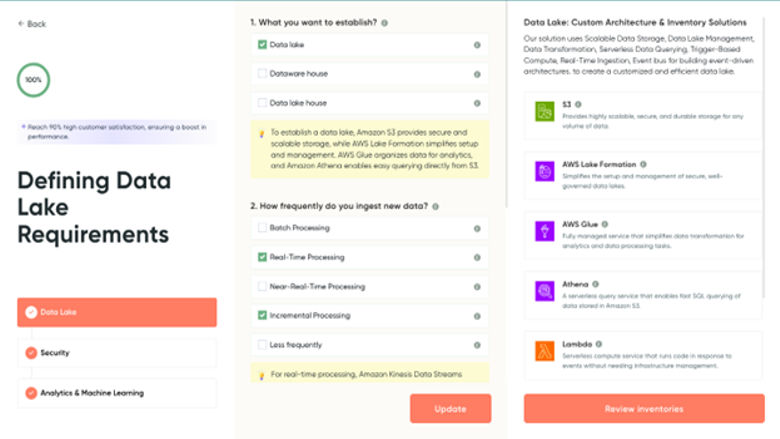Click the Athena service icon
Image resolution: width=780 pixels, height=439 pixels.
click(x=545, y=291)
